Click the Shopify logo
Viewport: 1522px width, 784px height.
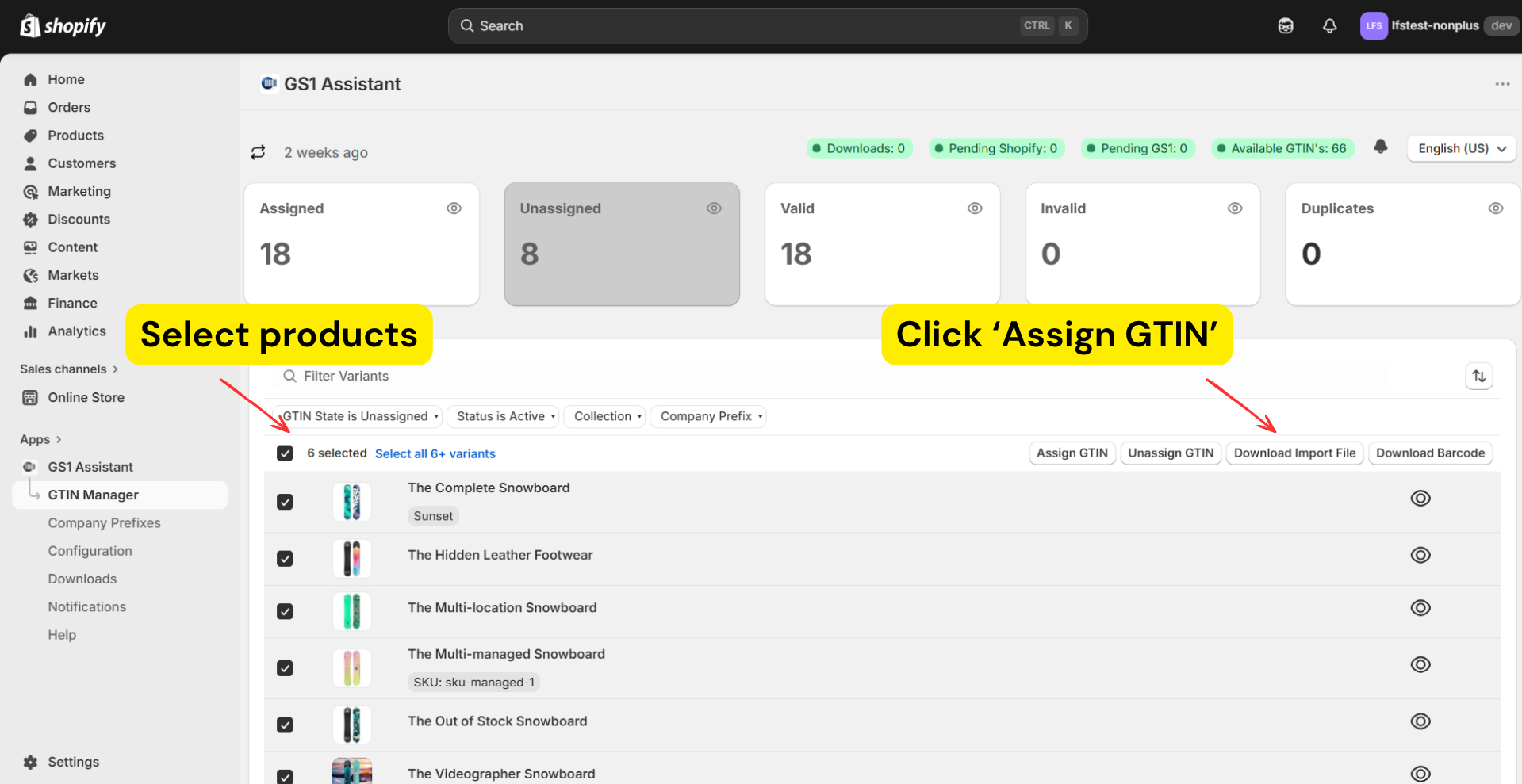[63, 26]
